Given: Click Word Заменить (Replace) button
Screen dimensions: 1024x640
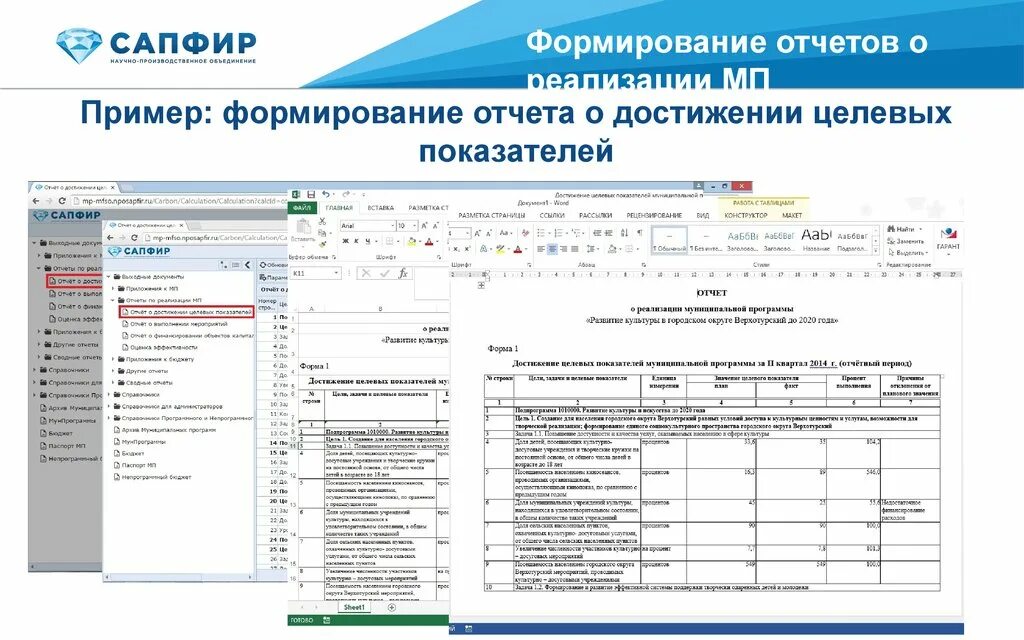Looking at the screenshot, I should click(906, 241).
